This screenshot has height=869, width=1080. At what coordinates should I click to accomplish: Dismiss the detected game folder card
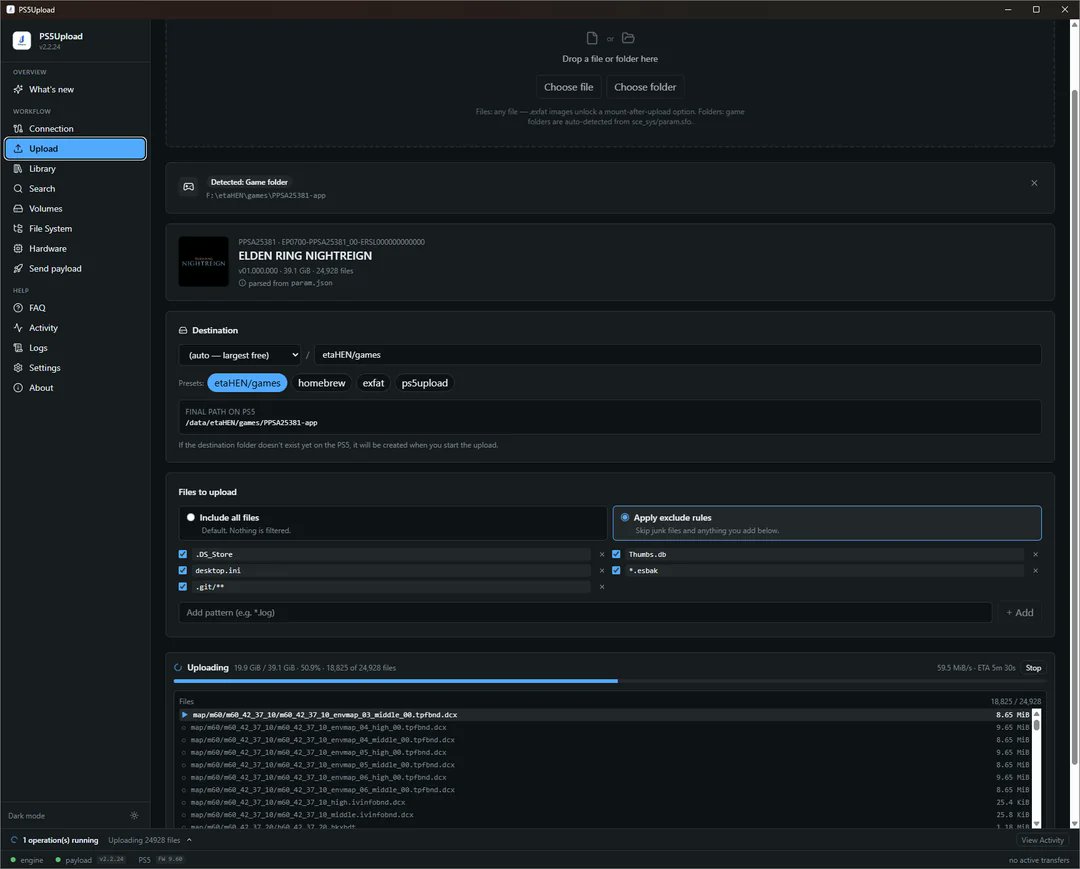(x=1034, y=183)
